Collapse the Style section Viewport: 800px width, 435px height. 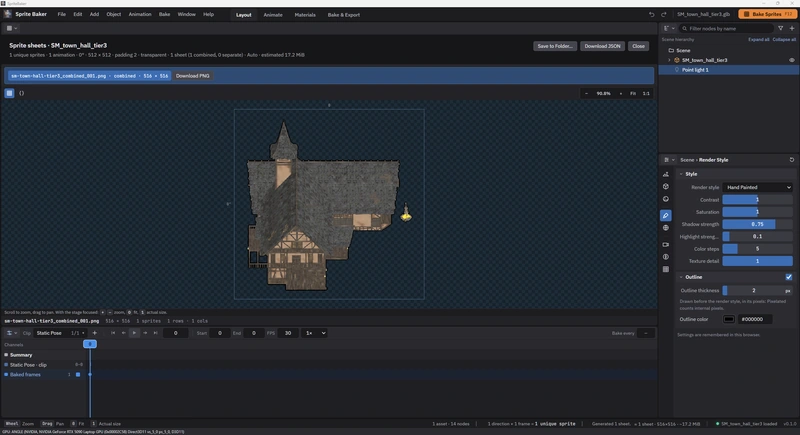[x=681, y=174]
